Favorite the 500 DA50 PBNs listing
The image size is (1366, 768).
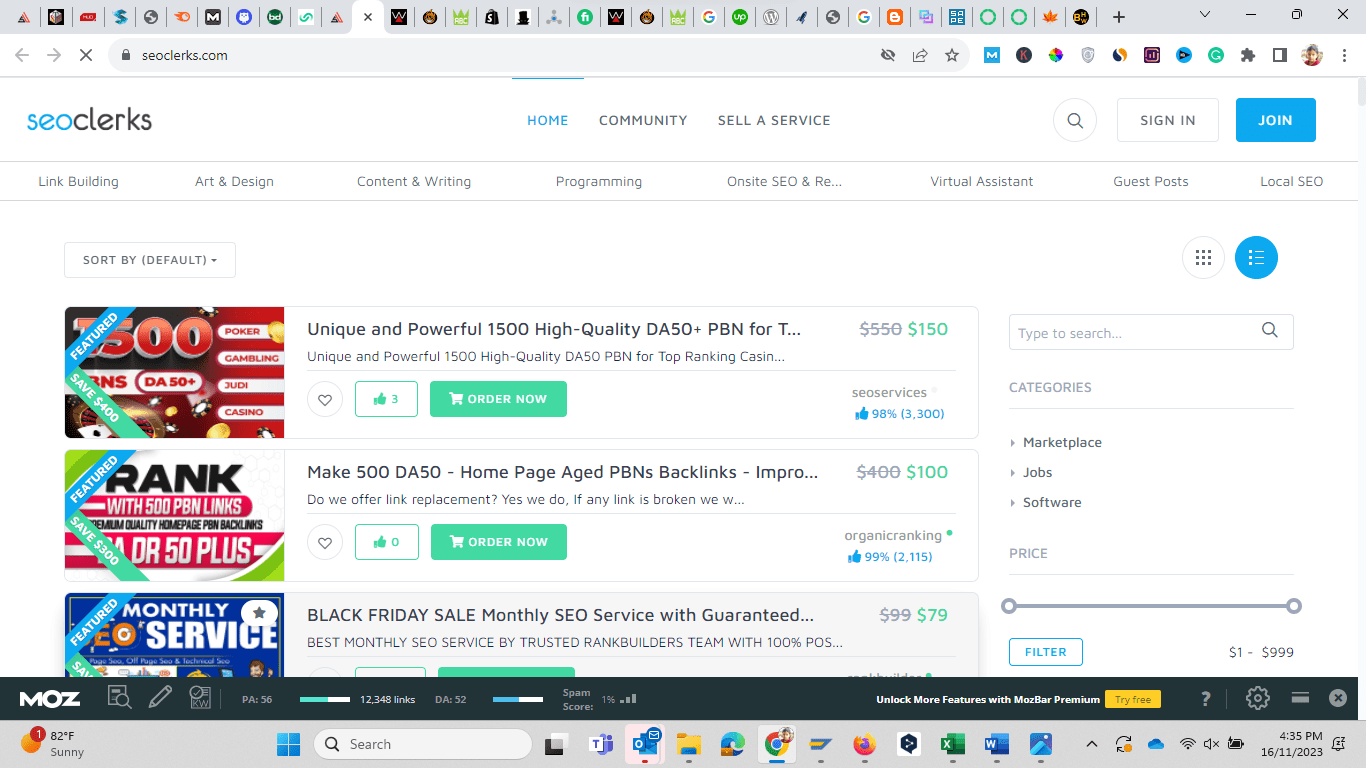coord(325,542)
